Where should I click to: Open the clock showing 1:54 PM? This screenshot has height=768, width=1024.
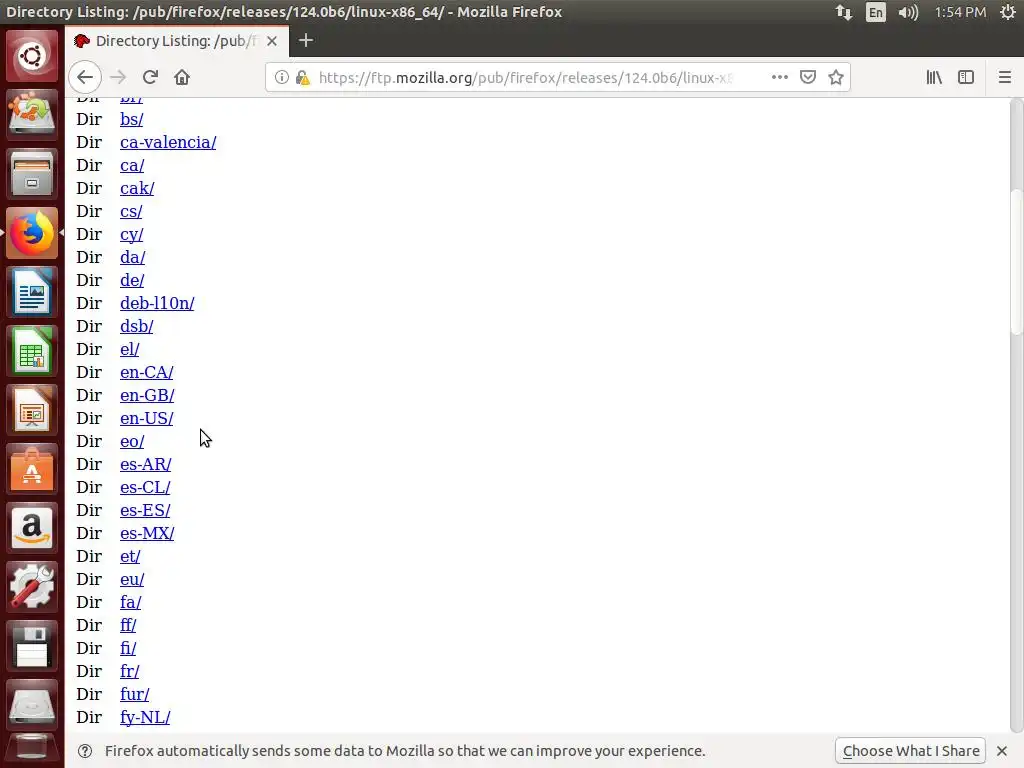coord(960,12)
